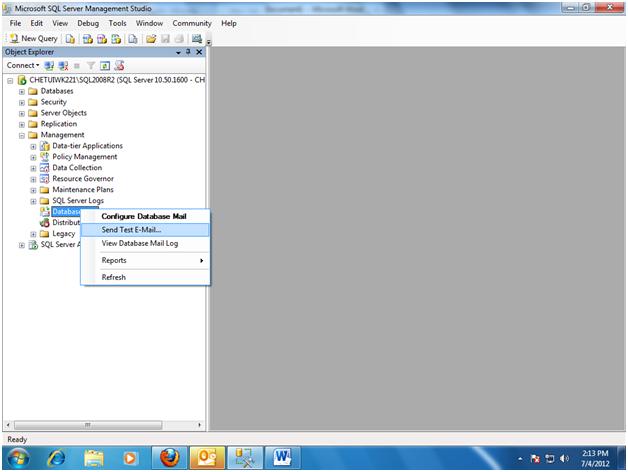Choose Configure Database Mail from context menu
This screenshot has width=628, height=472.
pyautogui.click(x=145, y=216)
